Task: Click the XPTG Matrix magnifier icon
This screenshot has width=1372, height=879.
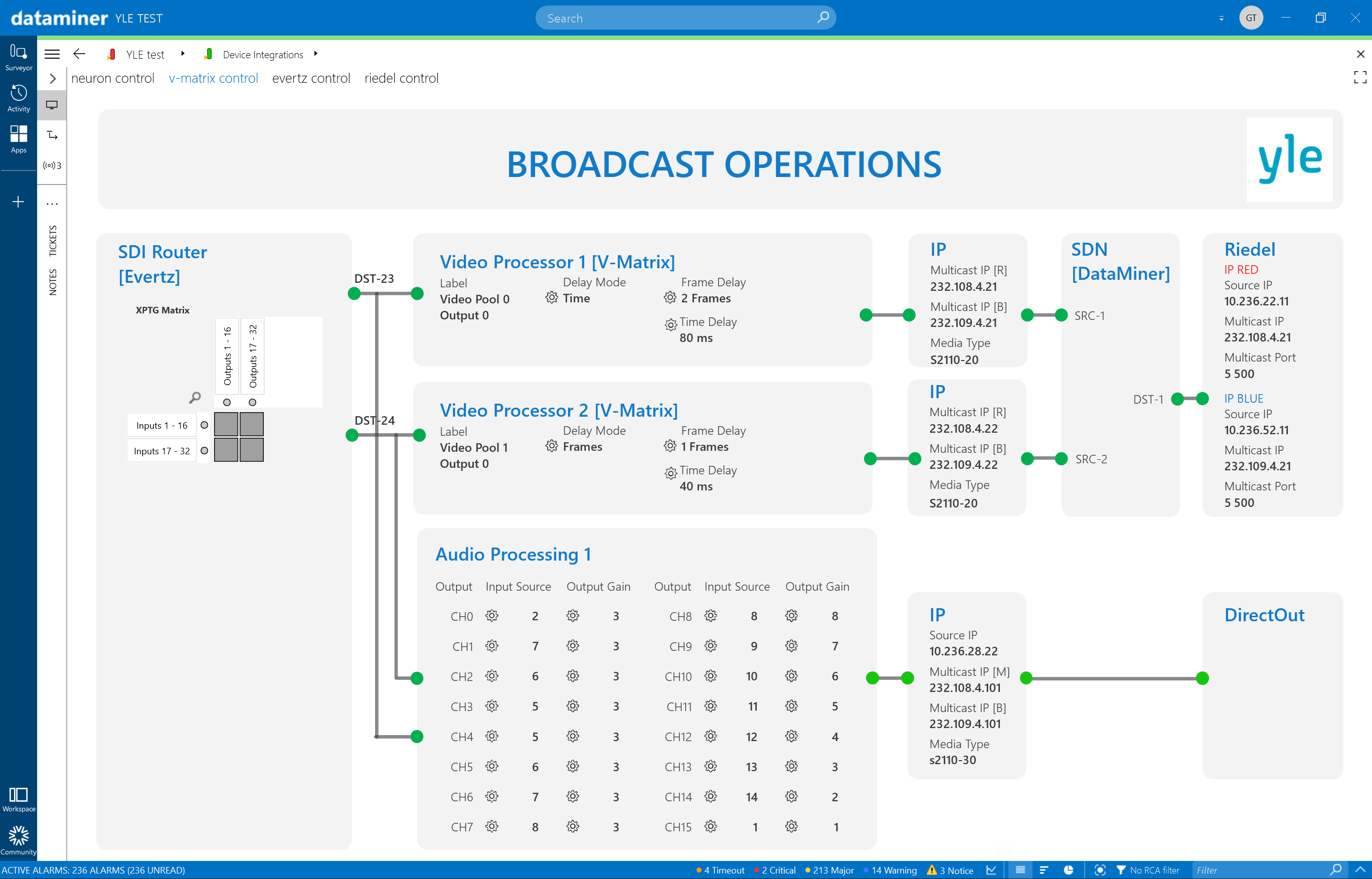Action: coord(195,397)
